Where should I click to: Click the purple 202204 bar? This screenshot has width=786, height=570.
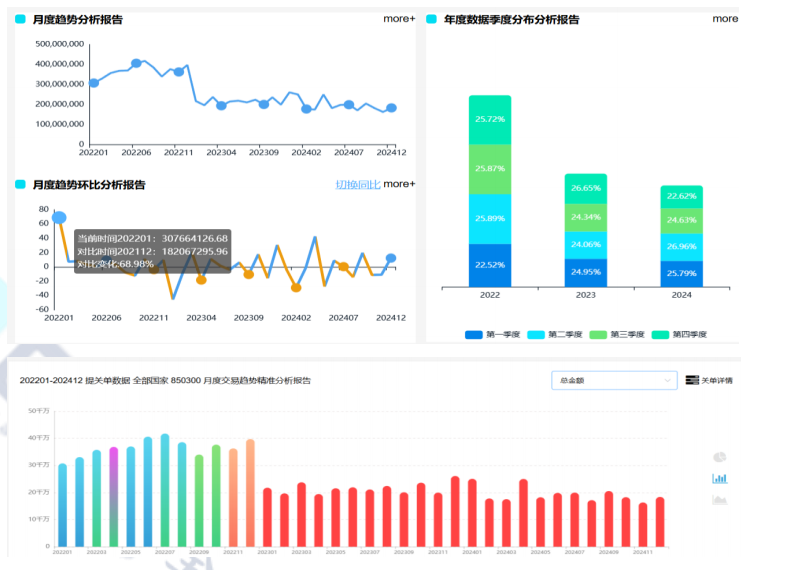113,495
